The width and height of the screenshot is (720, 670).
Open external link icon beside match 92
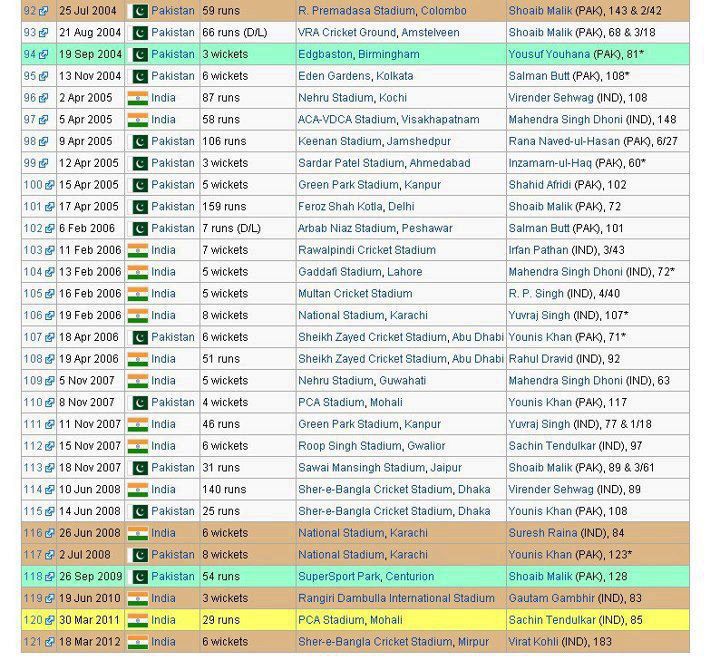click(x=43, y=11)
